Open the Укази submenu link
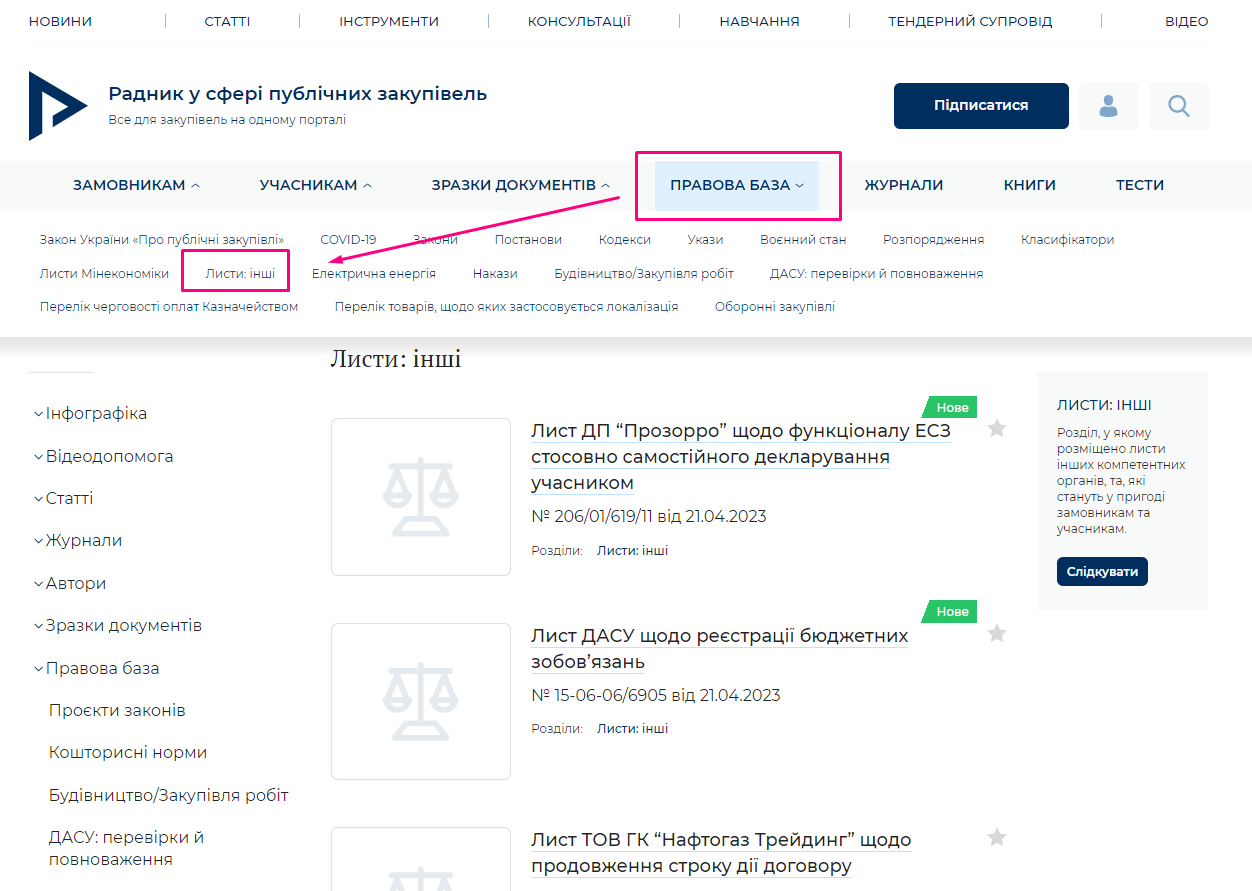The width and height of the screenshot is (1252, 891). [705, 240]
